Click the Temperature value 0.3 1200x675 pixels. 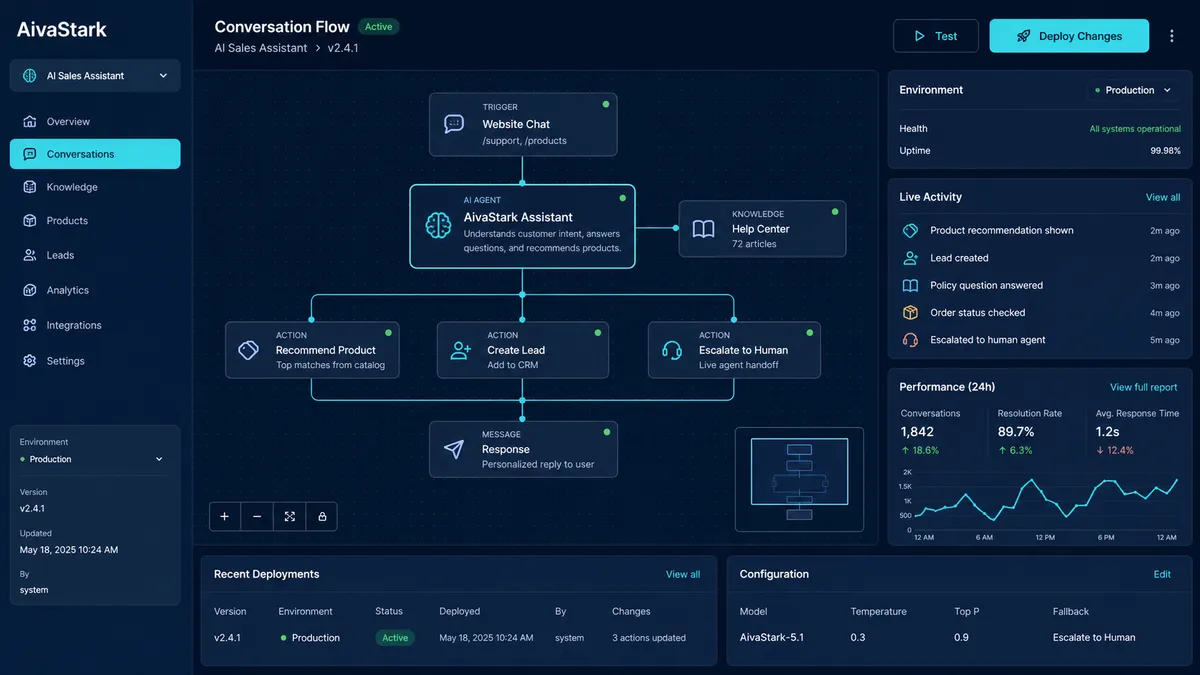coord(858,637)
